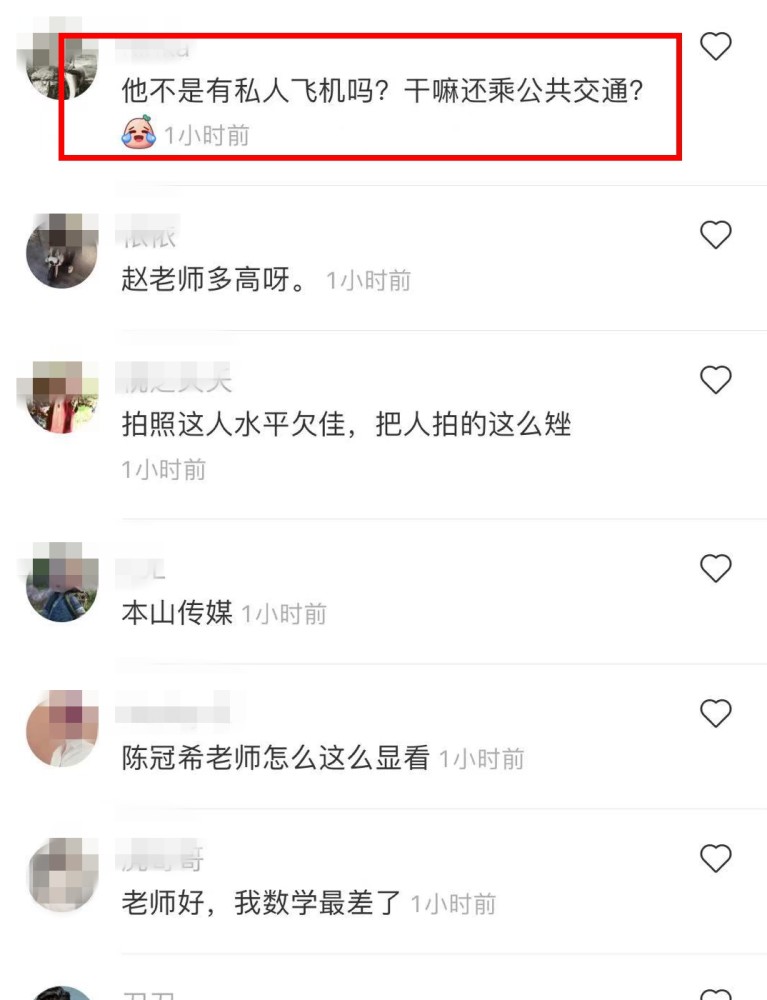The width and height of the screenshot is (767, 1000).
Task: Tap comment 陈冠希老师怎么这么显看
Action: coord(275,758)
